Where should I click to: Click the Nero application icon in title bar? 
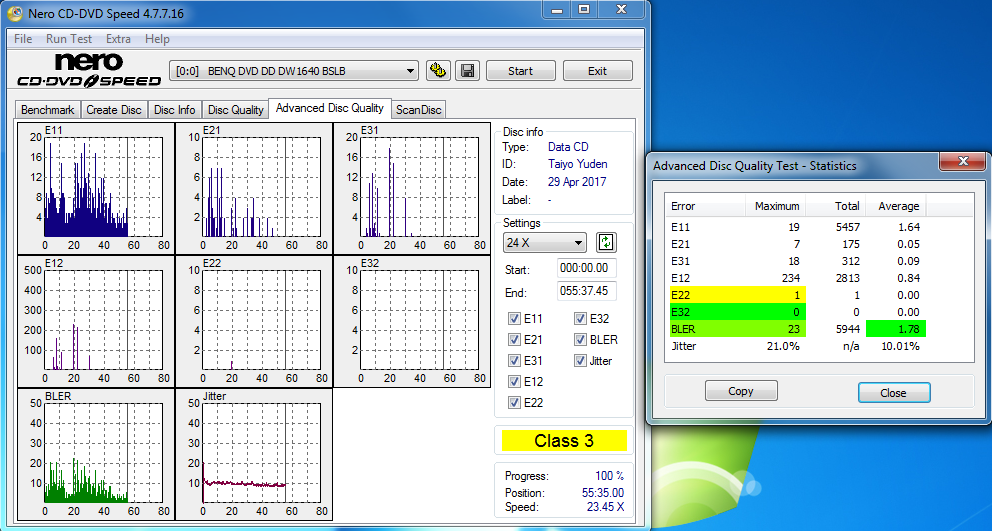(15, 13)
